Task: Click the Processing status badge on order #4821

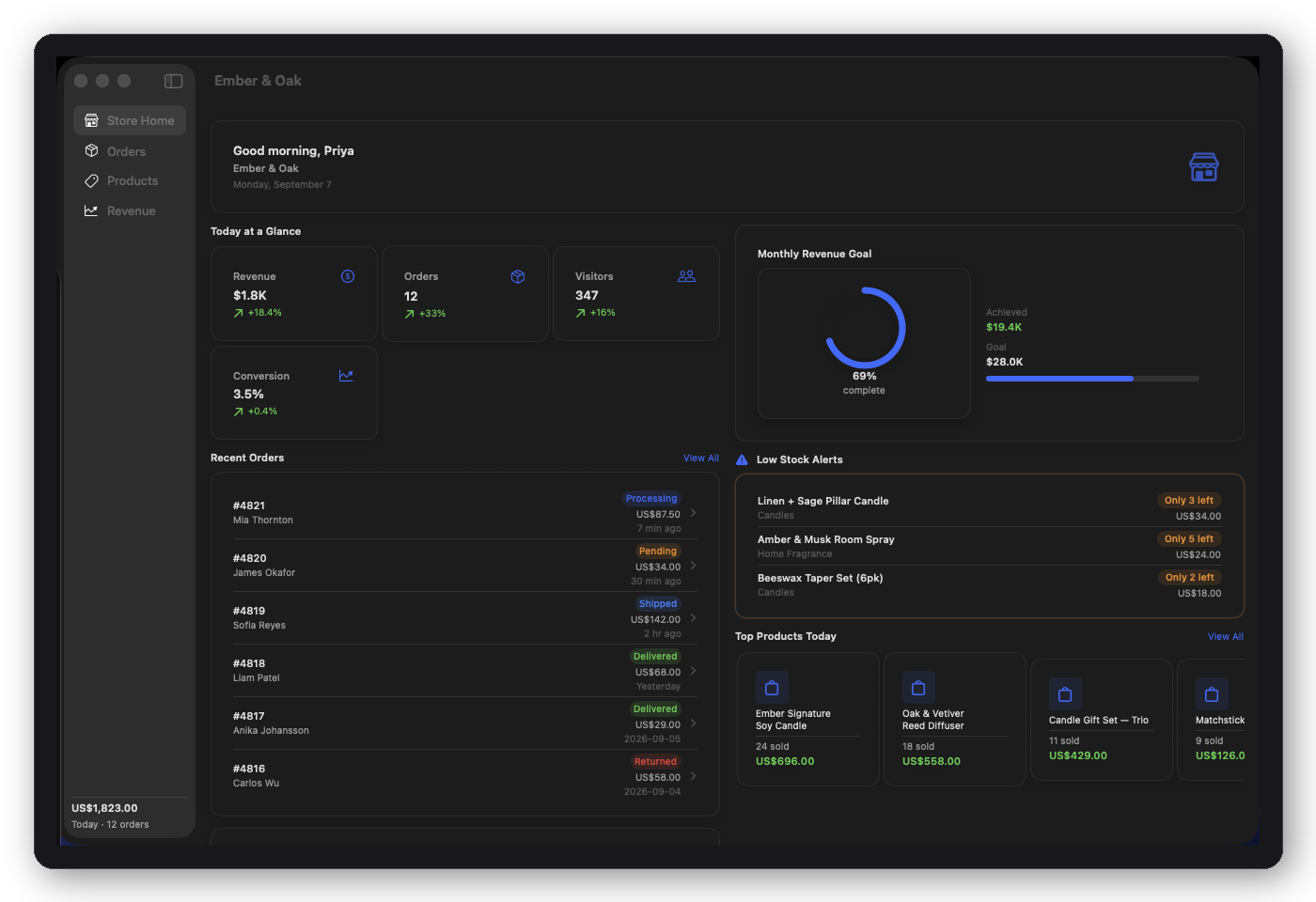Action: point(651,499)
